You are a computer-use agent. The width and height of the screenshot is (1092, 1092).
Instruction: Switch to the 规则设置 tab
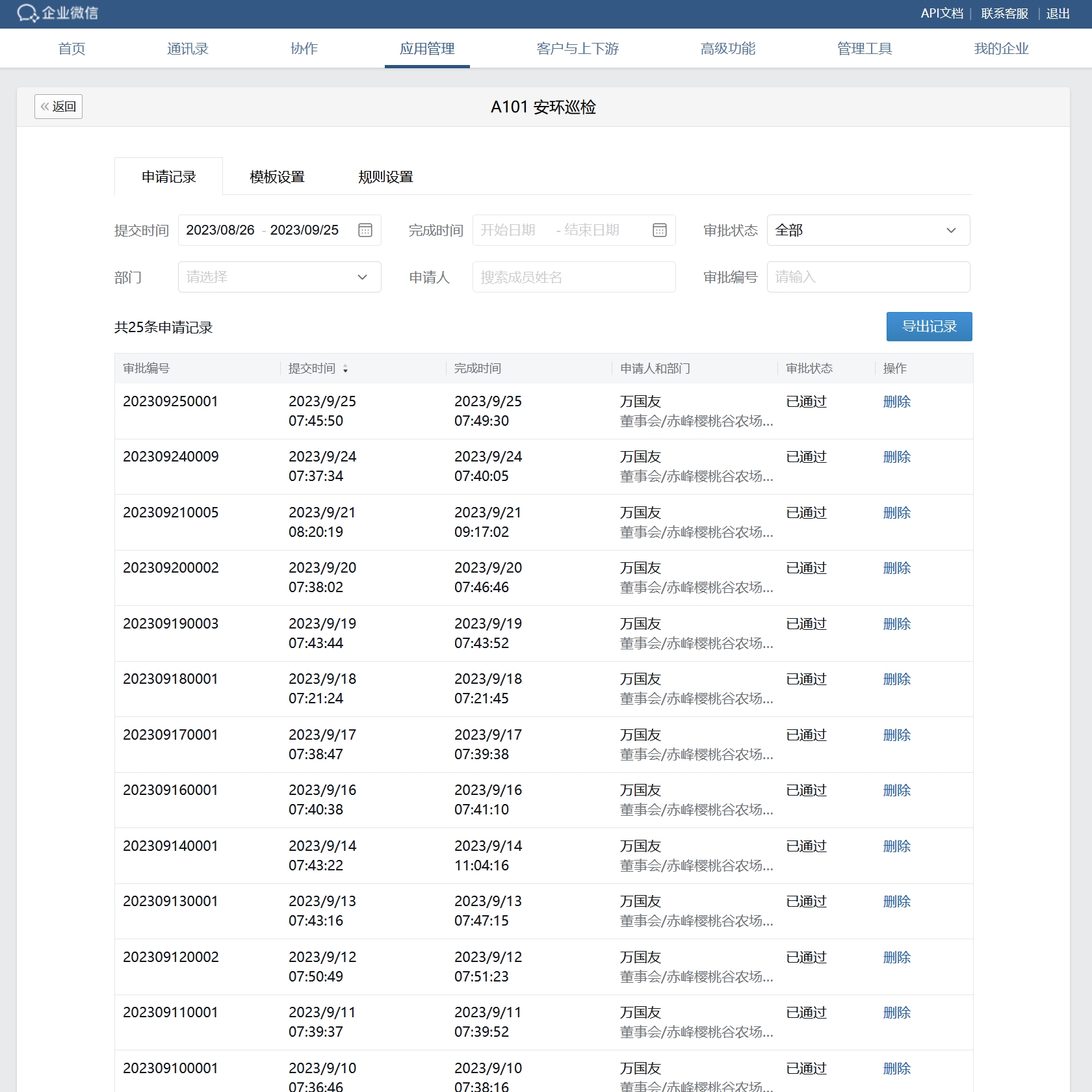click(x=385, y=177)
